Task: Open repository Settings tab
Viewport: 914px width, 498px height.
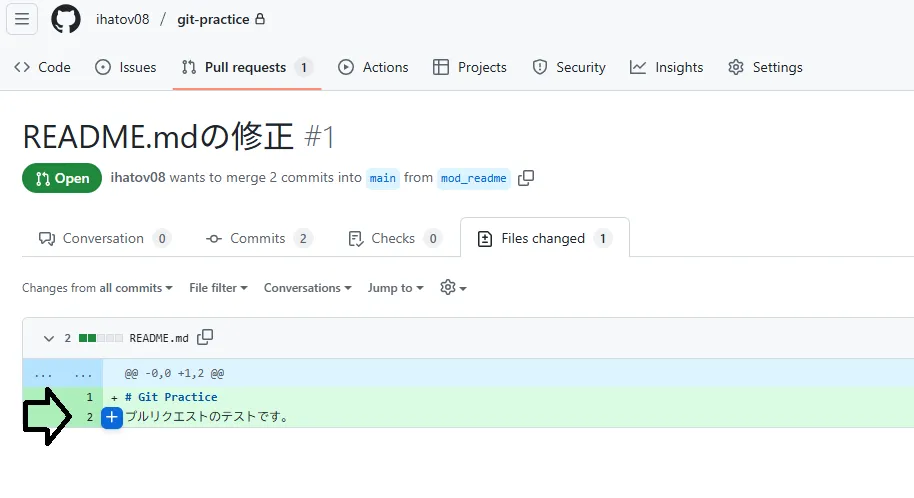Action: 765,67
